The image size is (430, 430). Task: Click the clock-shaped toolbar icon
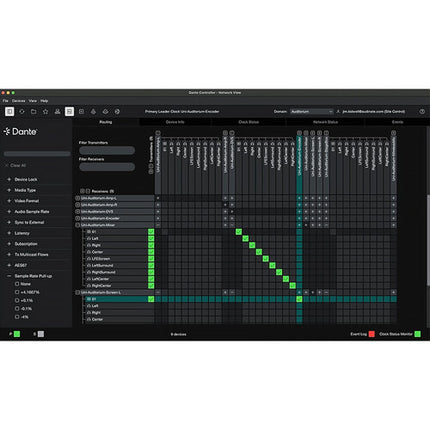[93, 112]
